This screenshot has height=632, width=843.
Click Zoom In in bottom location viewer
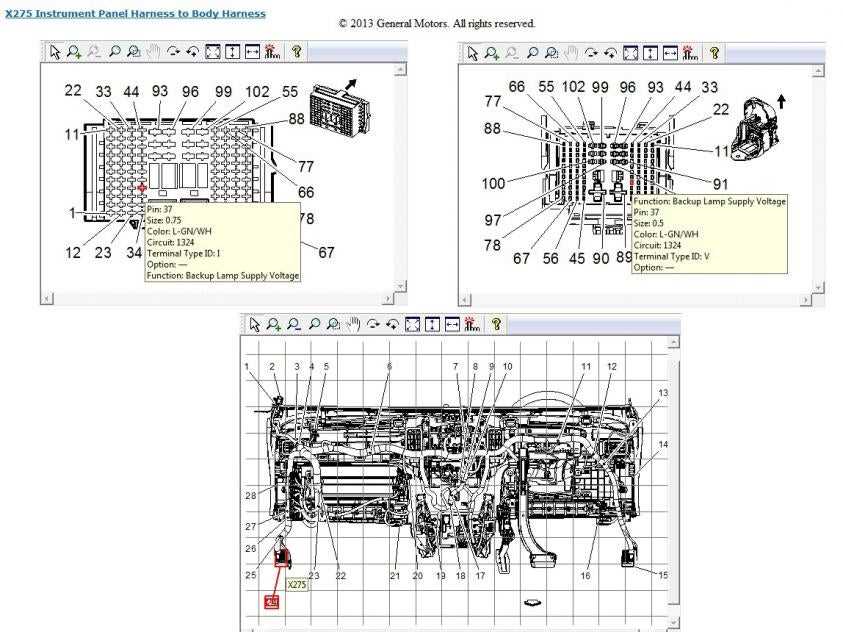[x=274, y=325]
